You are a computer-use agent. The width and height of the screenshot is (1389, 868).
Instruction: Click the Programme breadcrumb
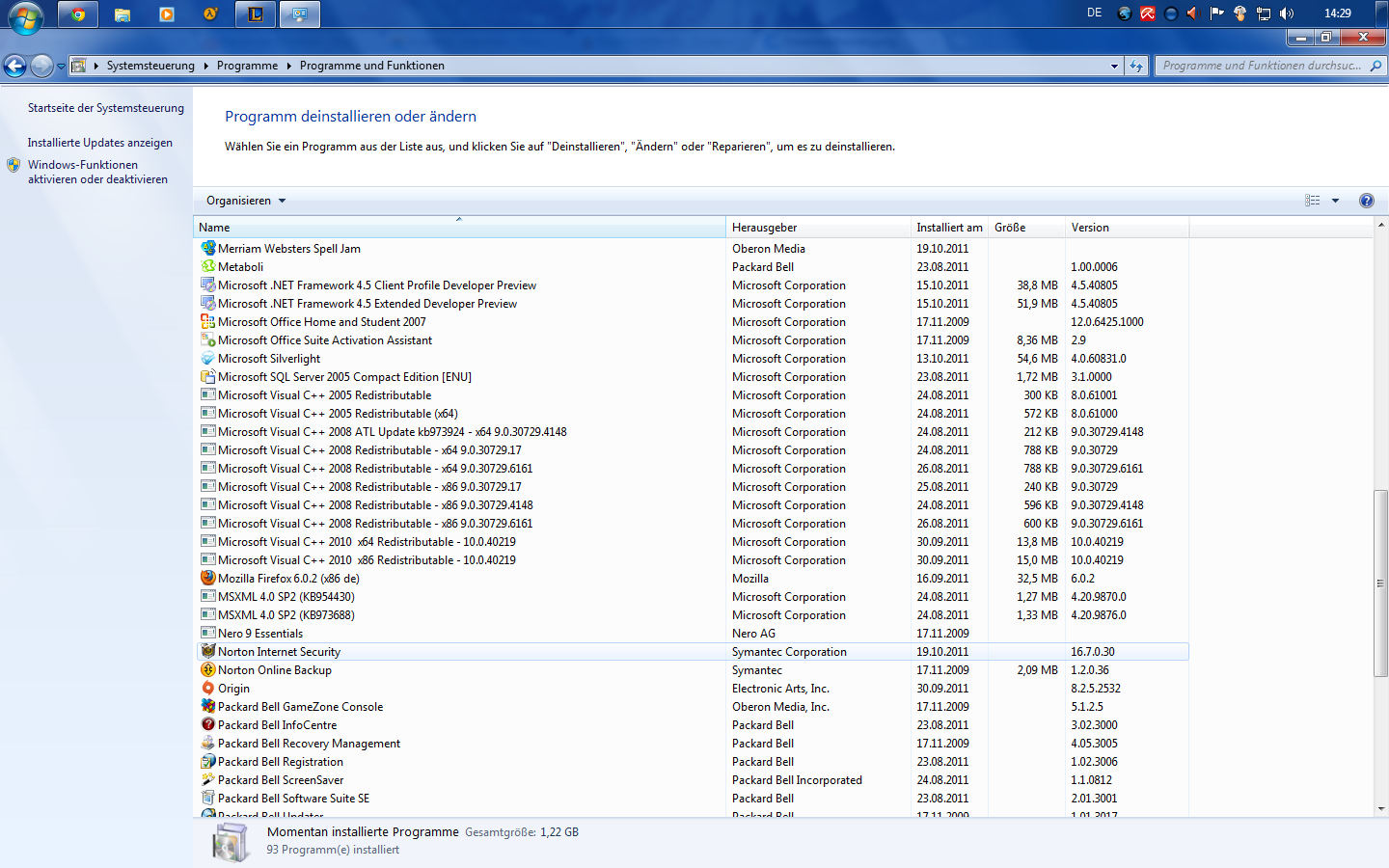pyautogui.click(x=247, y=66)
